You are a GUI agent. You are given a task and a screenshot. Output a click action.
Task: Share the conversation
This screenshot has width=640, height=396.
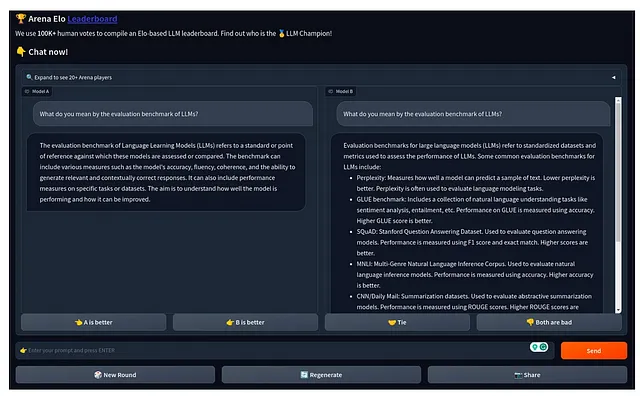527,375
